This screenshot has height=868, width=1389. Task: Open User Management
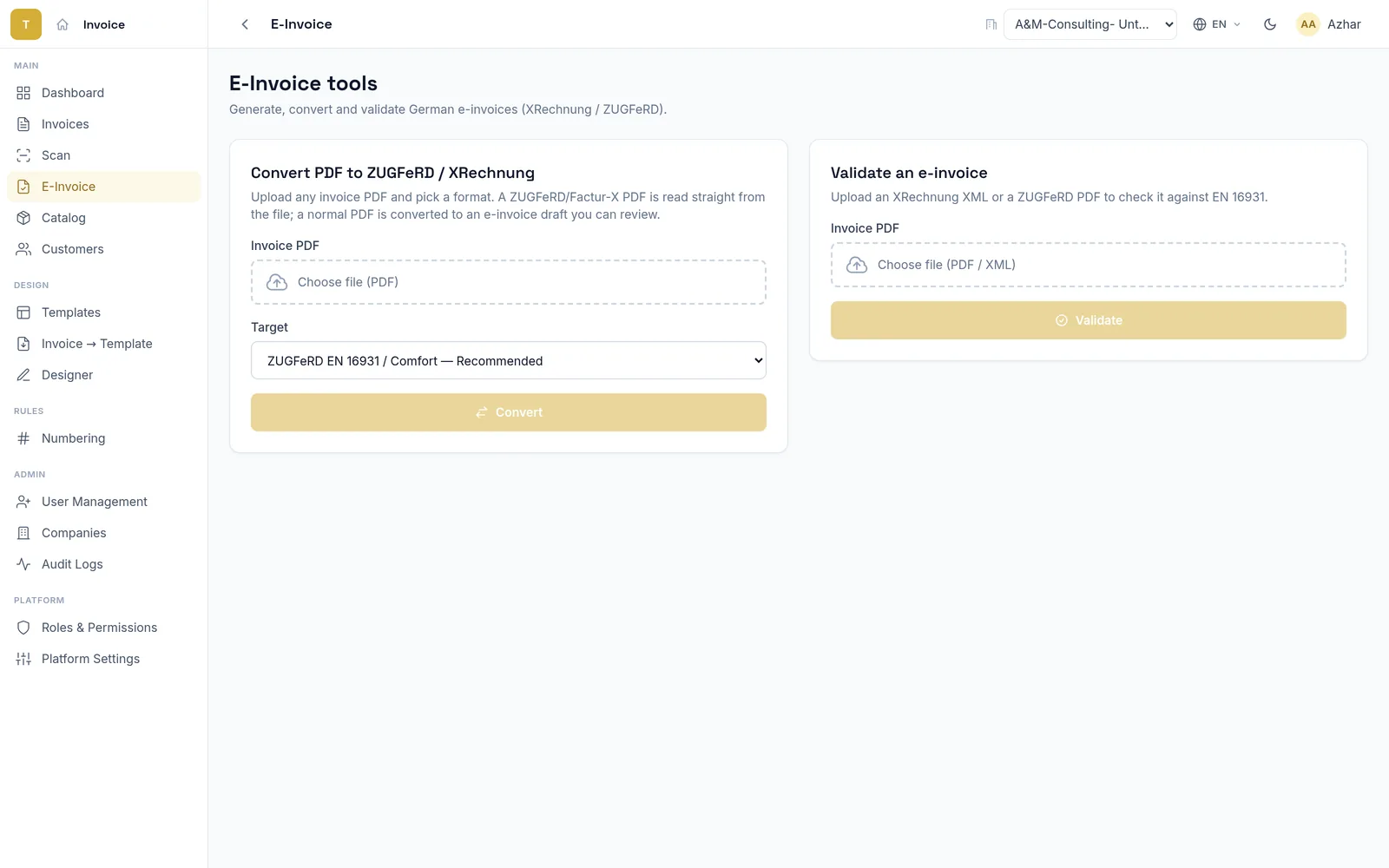[104, 502]
